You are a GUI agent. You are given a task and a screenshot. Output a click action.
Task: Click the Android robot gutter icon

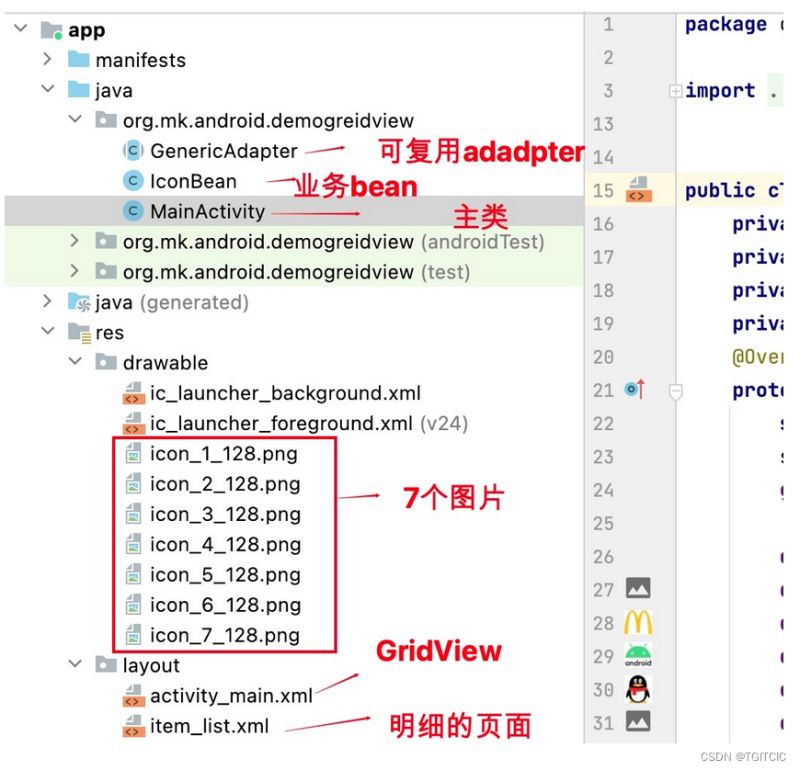[638, 656]
